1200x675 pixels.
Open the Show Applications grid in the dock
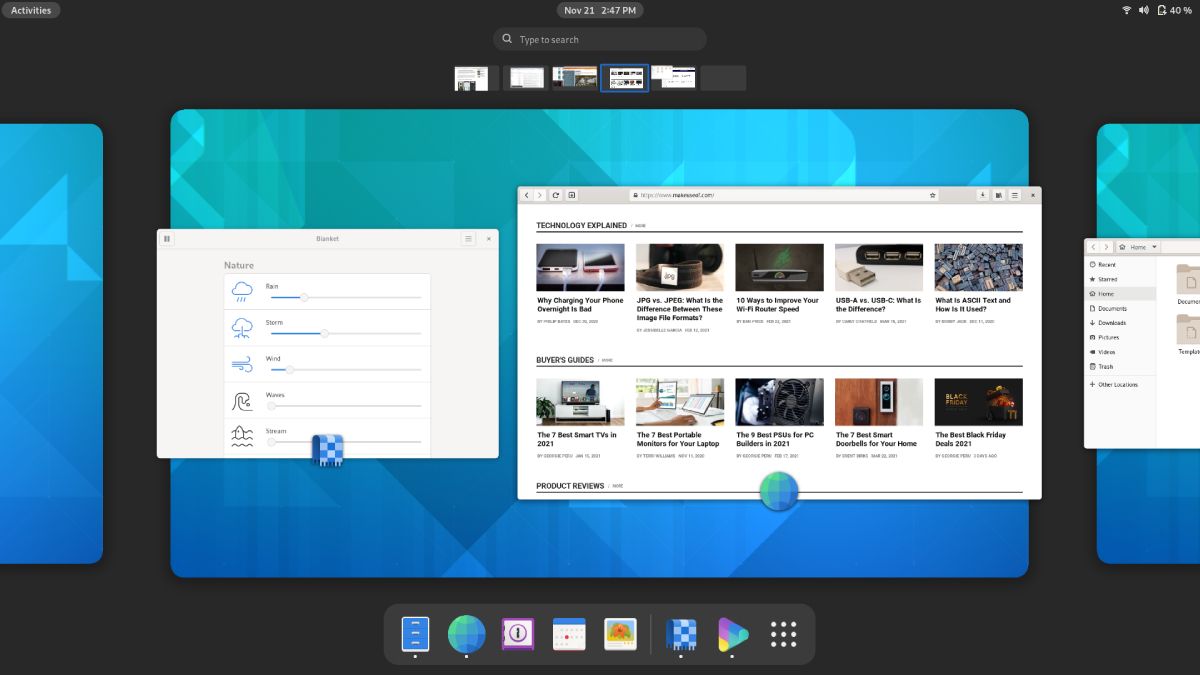click(x=783, y=633)
